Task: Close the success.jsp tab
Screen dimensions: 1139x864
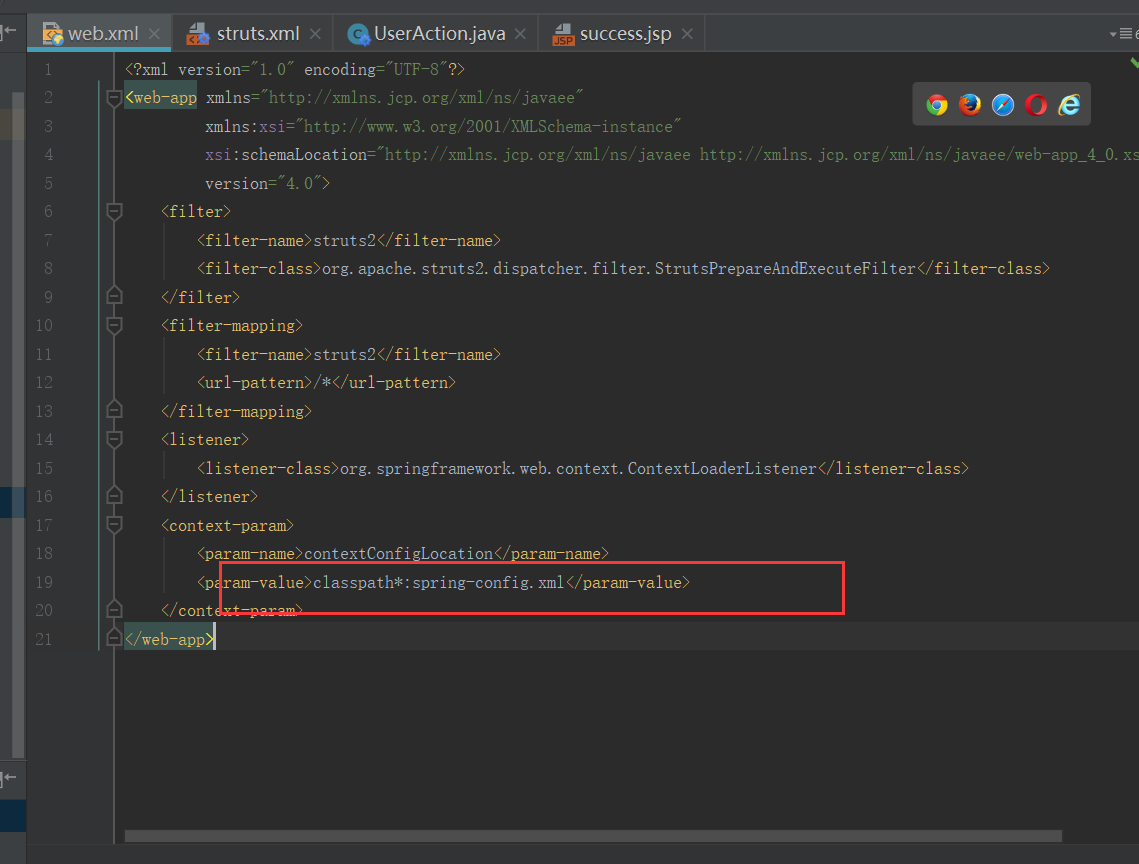Action: (687, 33)
